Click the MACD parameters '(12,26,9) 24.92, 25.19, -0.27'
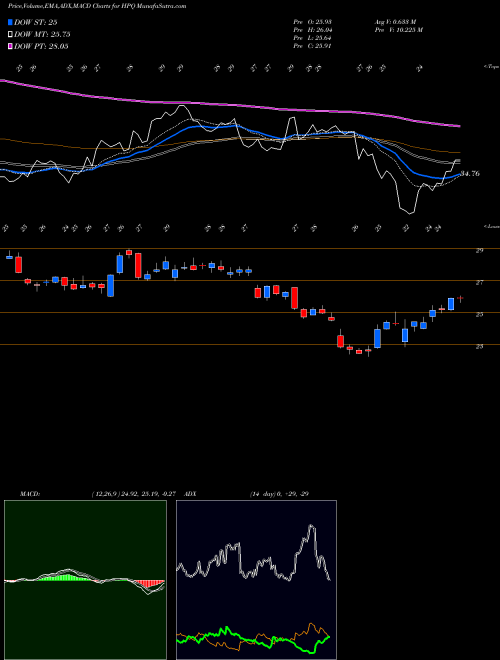Screen dimensions: 500x660 click(x=133, y=494)
